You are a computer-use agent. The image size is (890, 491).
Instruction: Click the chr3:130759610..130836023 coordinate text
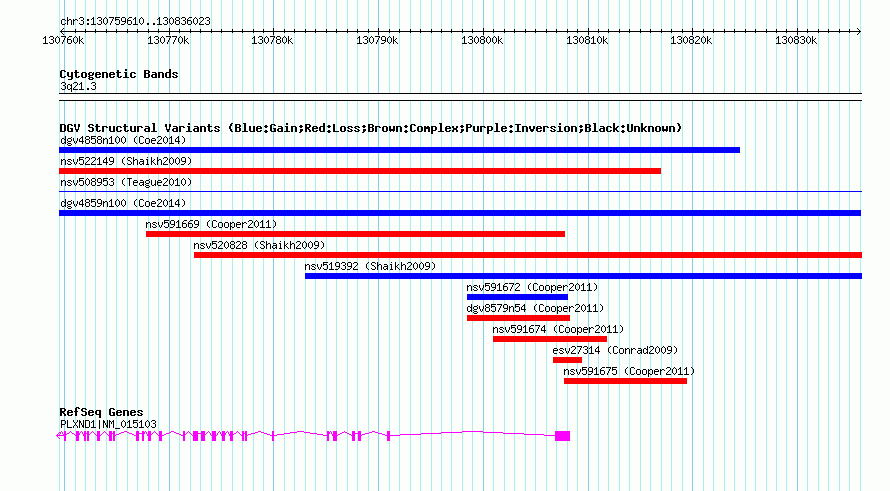tap(135, 21)
